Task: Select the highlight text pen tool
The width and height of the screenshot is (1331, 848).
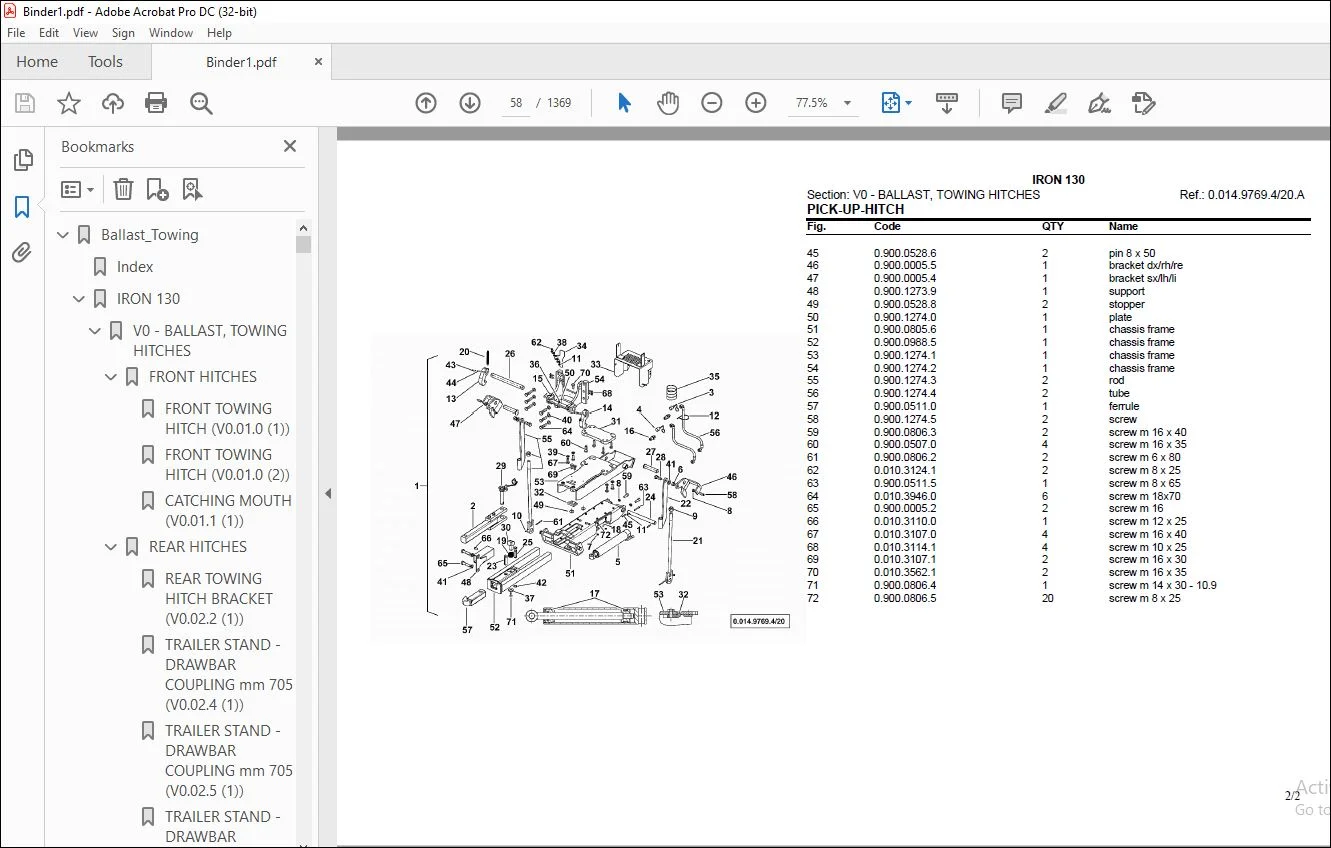Action: click(1055, 103)
